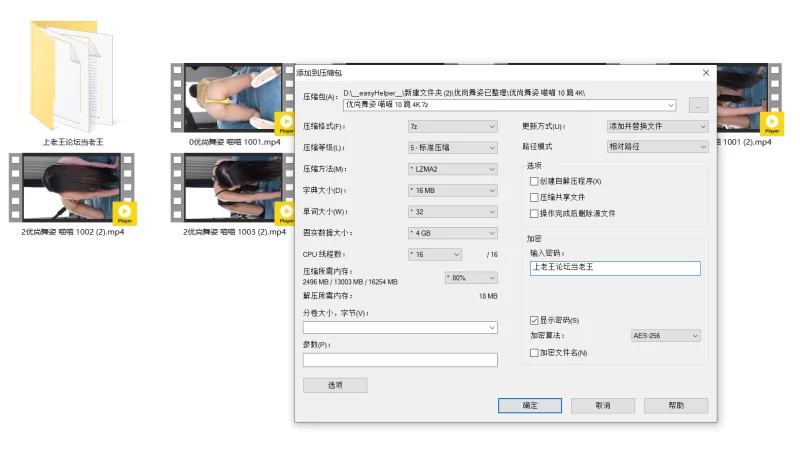Click the 参数 parameters input field
Screen dimensions: 800x458
click(x=400, y=360)
